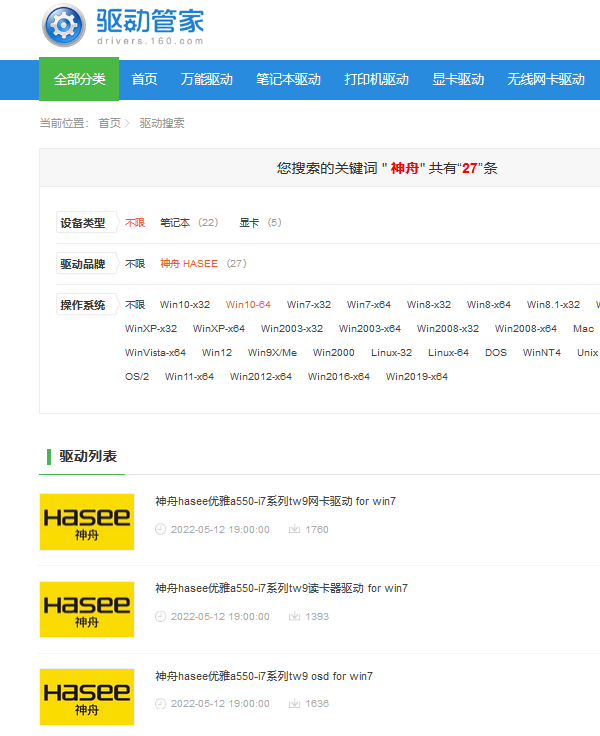Select 不限 in the 操作系统 filter
The image size is (600, 736).
[135, 305]
